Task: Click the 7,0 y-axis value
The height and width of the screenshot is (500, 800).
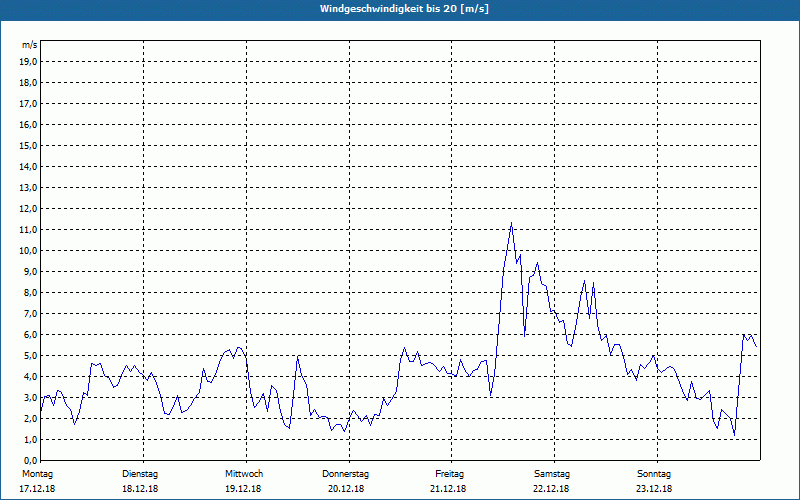Action: coord(30,313)
